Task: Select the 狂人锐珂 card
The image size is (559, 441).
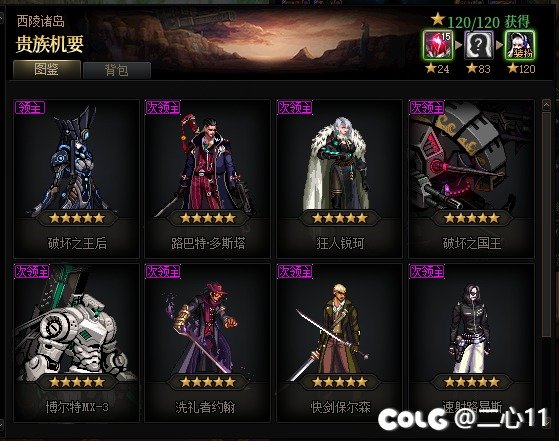Action: 339,179
